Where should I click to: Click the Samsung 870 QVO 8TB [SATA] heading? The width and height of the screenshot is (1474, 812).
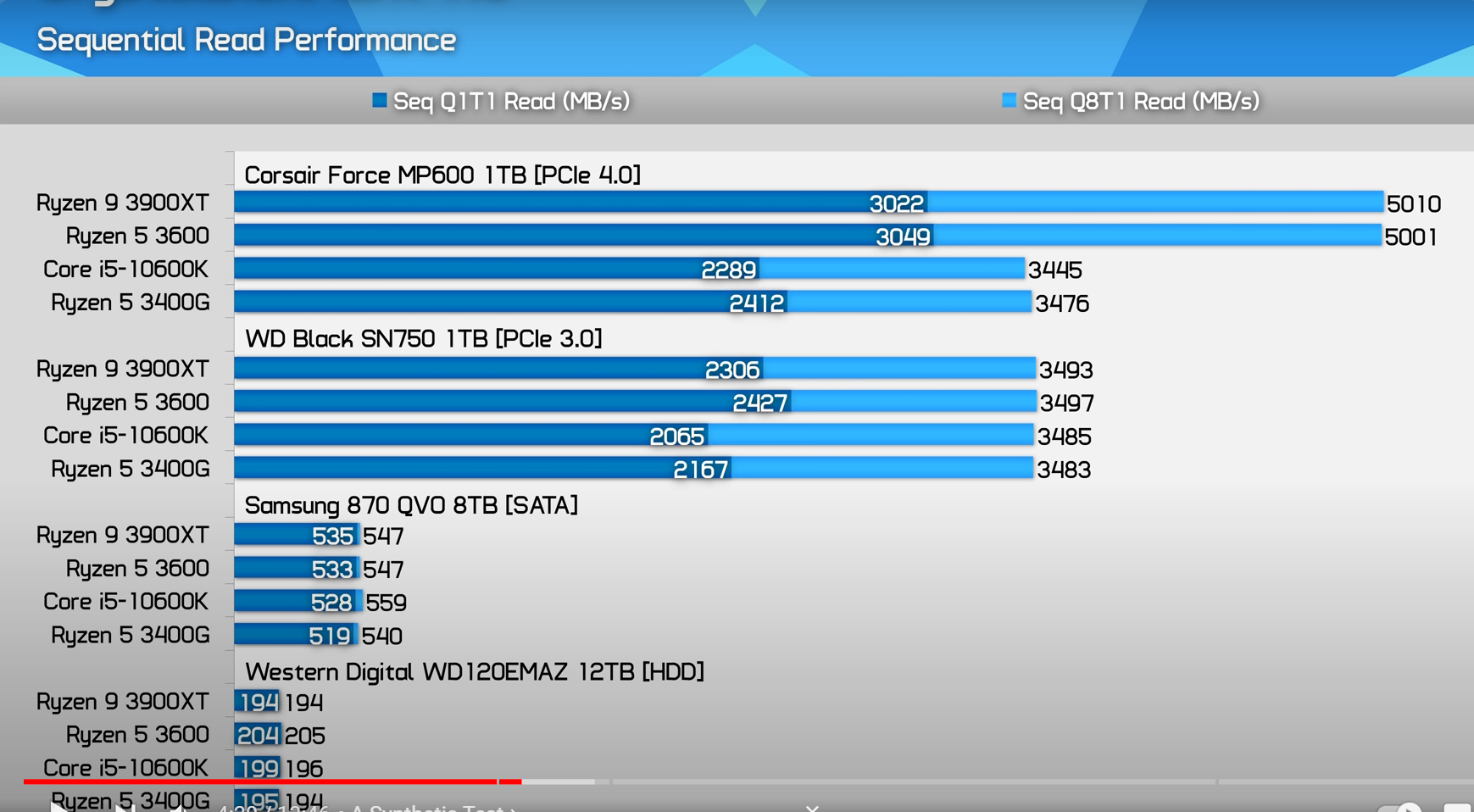pyautogui.click(x=411, y=506)
